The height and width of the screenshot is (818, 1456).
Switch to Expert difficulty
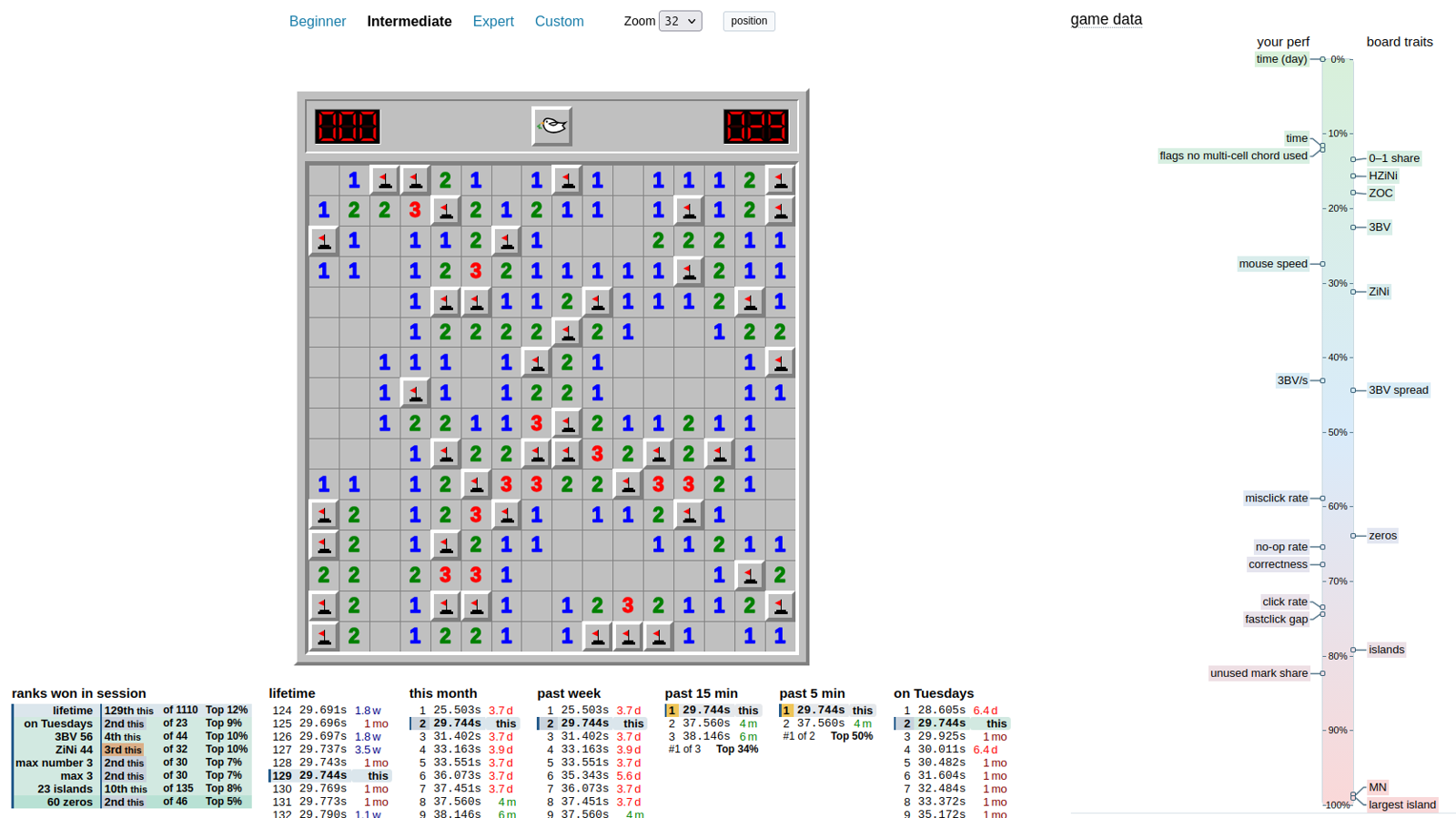(x=493, y=21)
